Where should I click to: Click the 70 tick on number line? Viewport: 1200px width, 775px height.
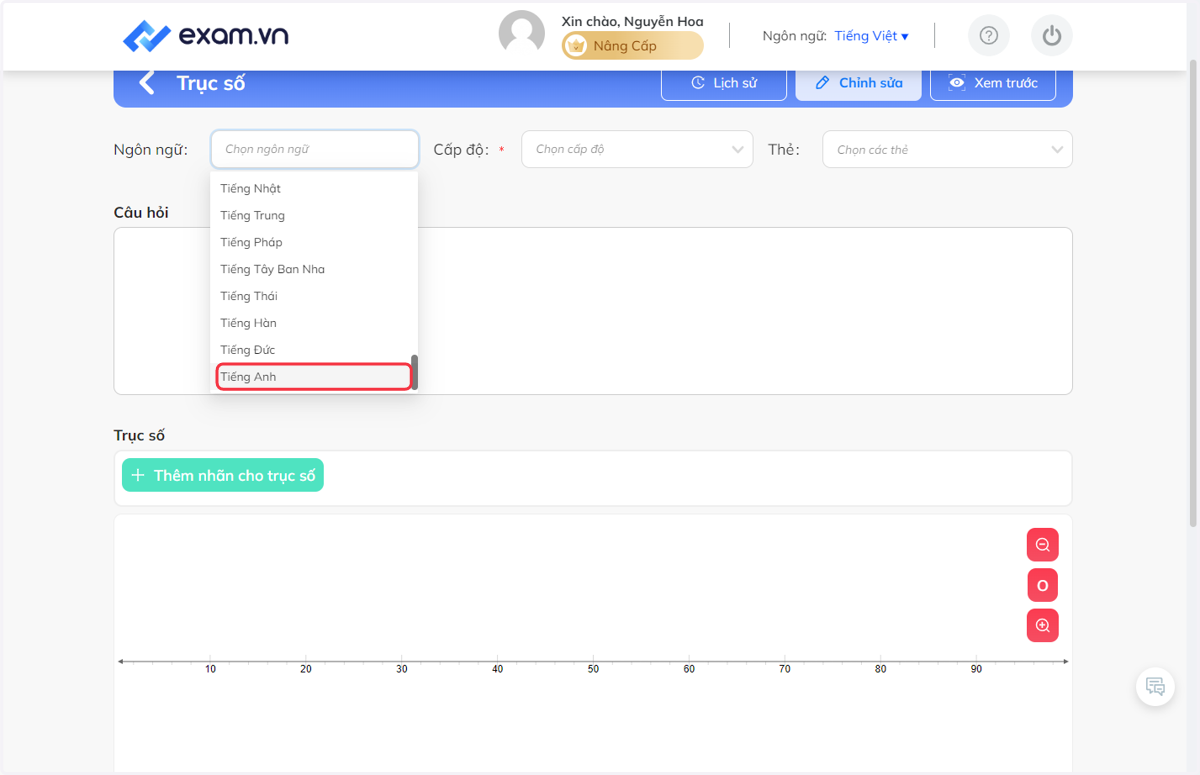785,668
